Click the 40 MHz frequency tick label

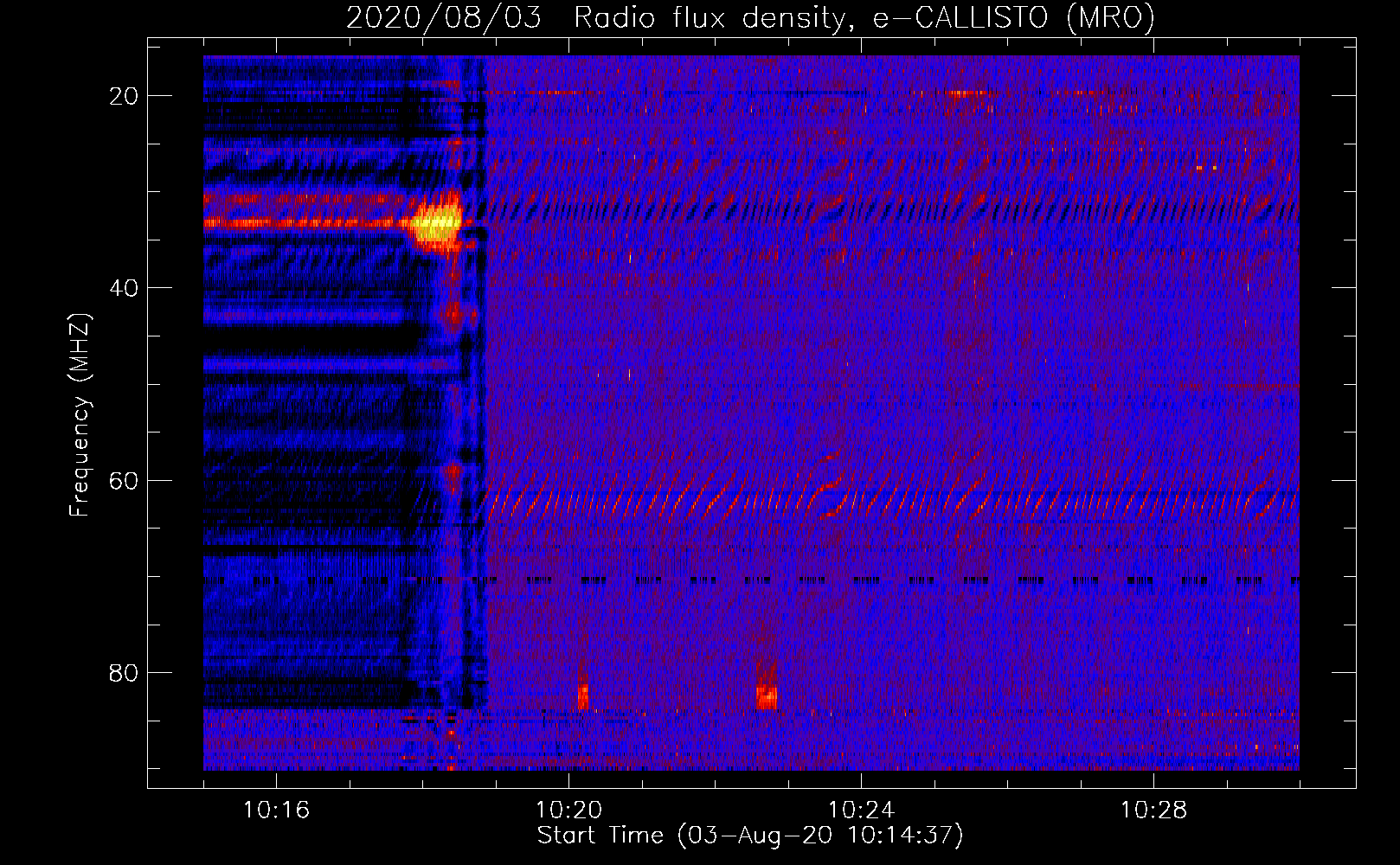pos(124,288)
